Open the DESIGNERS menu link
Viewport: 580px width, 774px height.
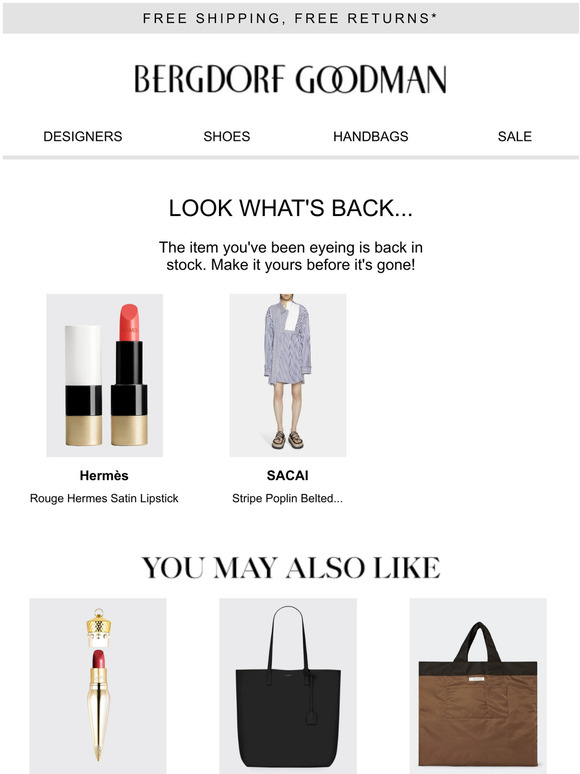click(82, 137)
